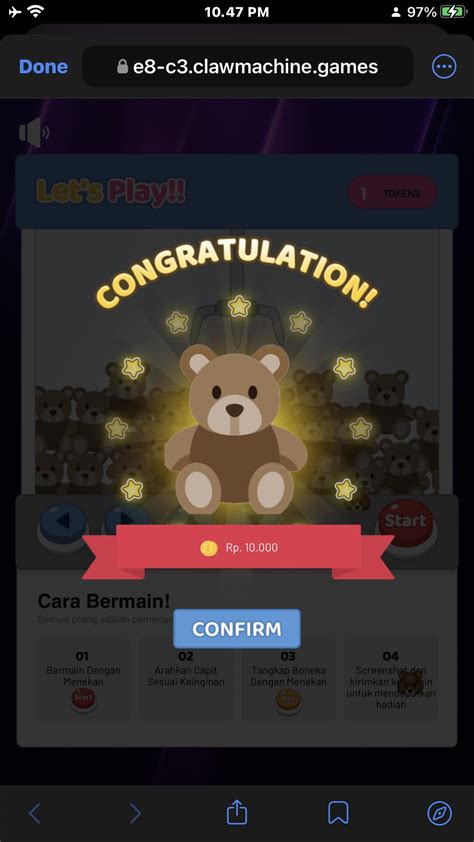The height and width of the screenshot is (842, 474).
Task: Tap step 03 orange Get icon
Action: click(288, 701)
